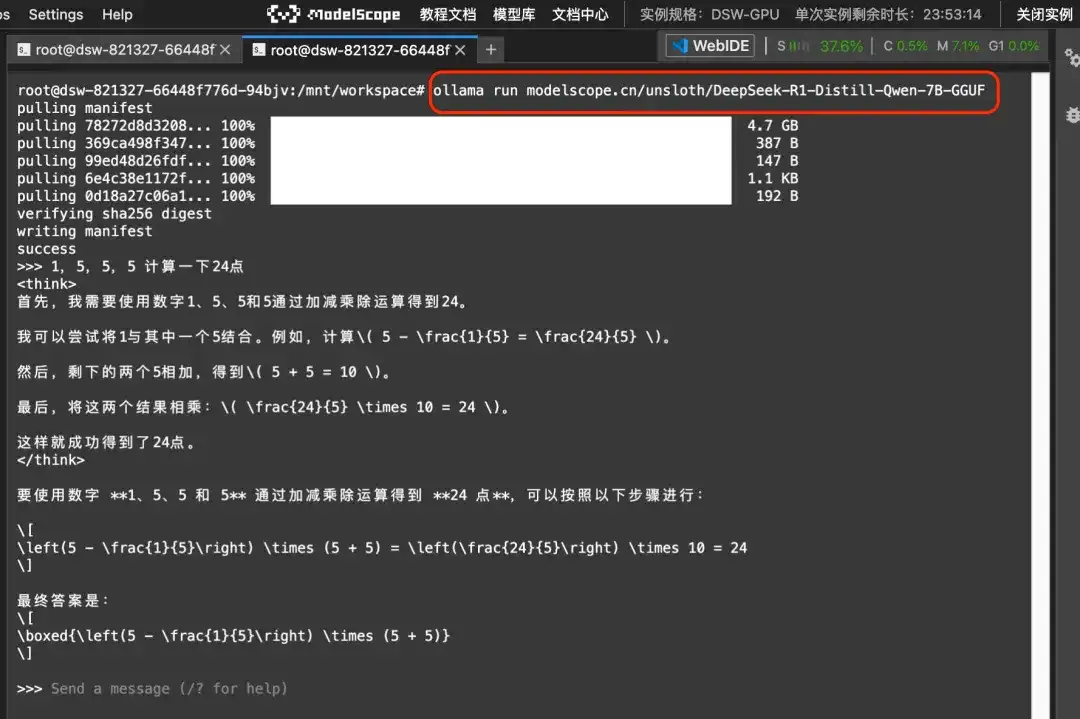The image size is (1080, 719).
Task: Close the second terminal tab
Action: click(460, 50)
